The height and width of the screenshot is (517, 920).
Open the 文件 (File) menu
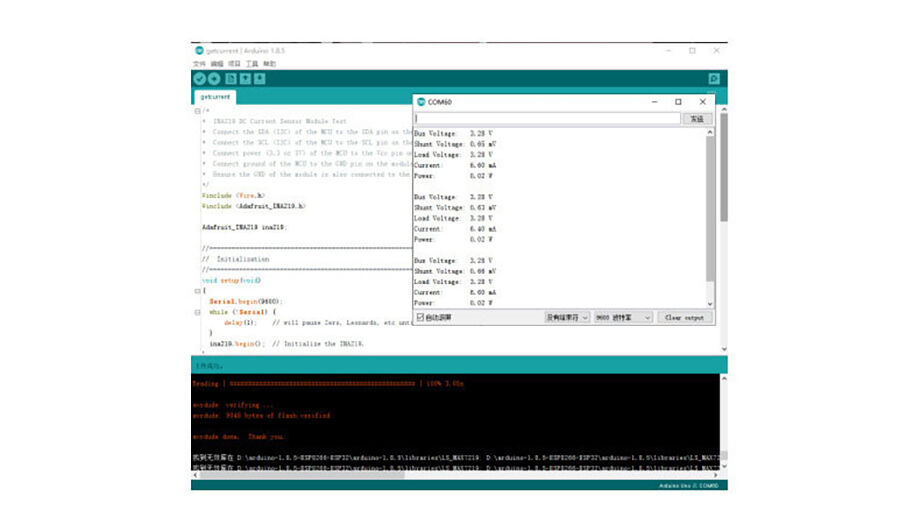199,63
